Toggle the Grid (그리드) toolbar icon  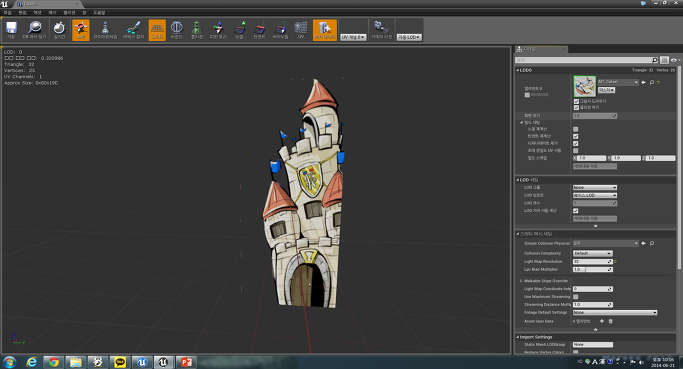[x=157, y=30]
